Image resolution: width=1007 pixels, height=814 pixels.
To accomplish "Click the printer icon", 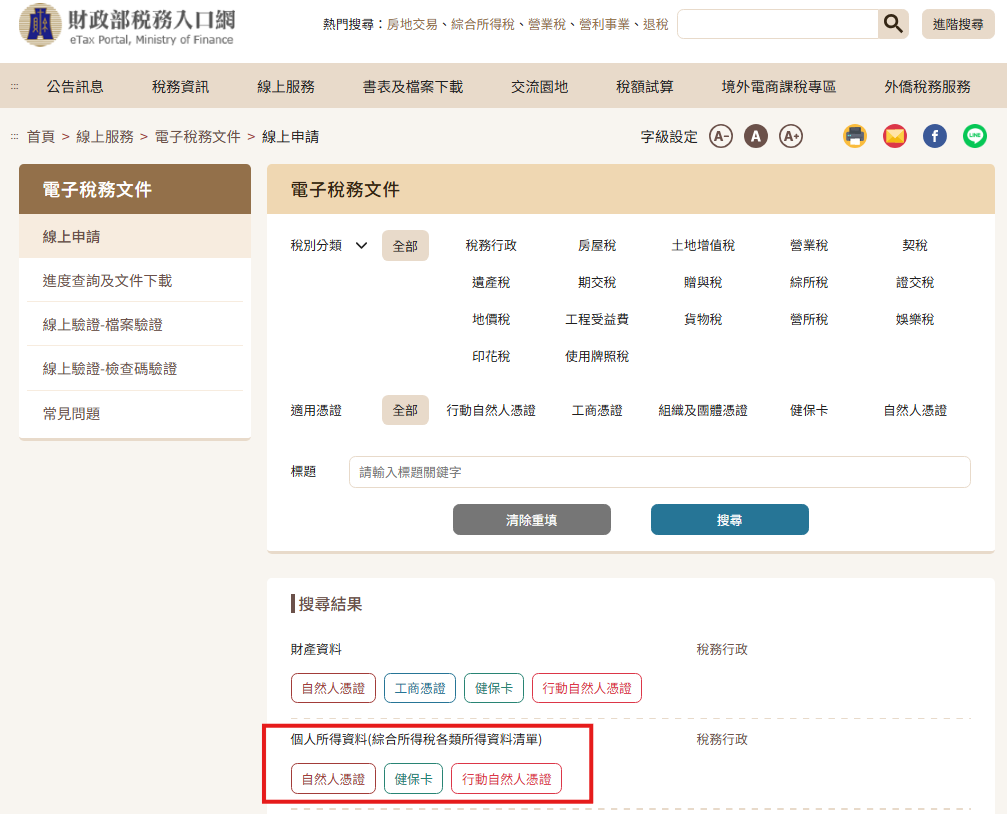I will (855, 136).
